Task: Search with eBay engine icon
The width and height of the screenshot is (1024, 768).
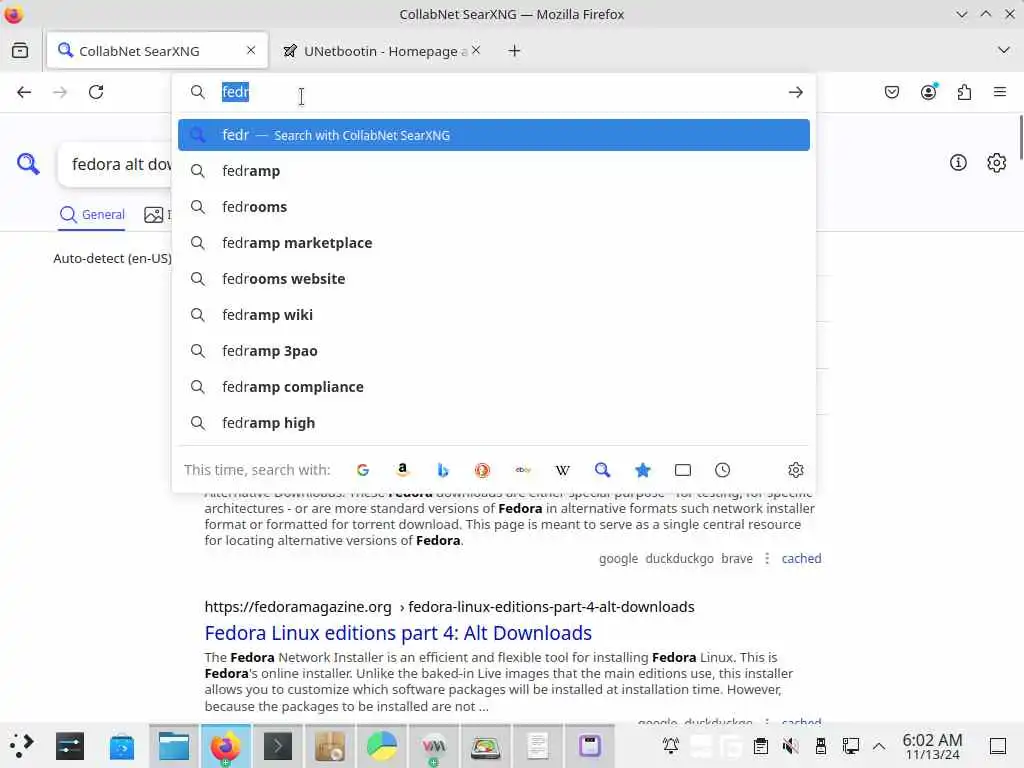Action: click(522, 470)
